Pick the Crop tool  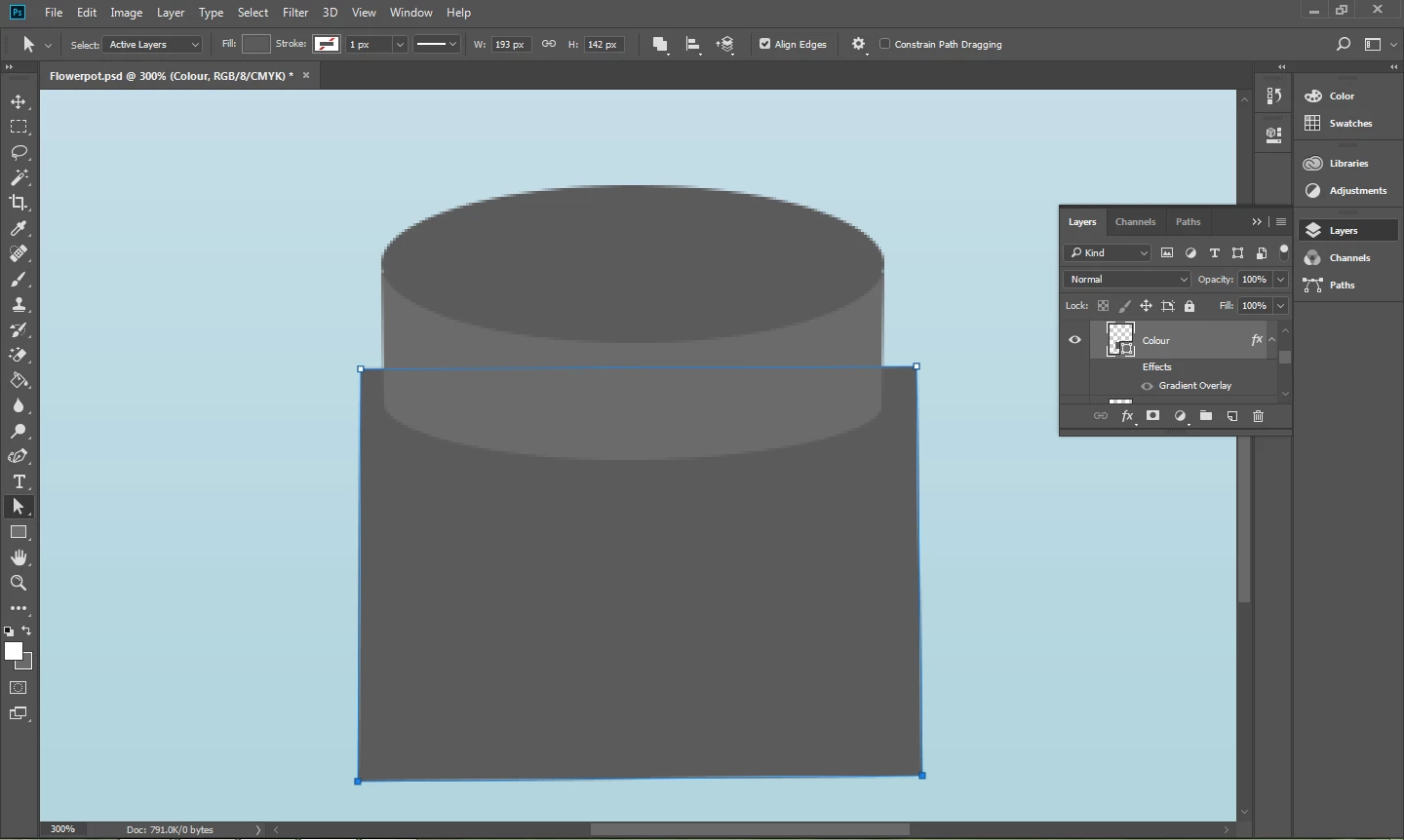19,203
